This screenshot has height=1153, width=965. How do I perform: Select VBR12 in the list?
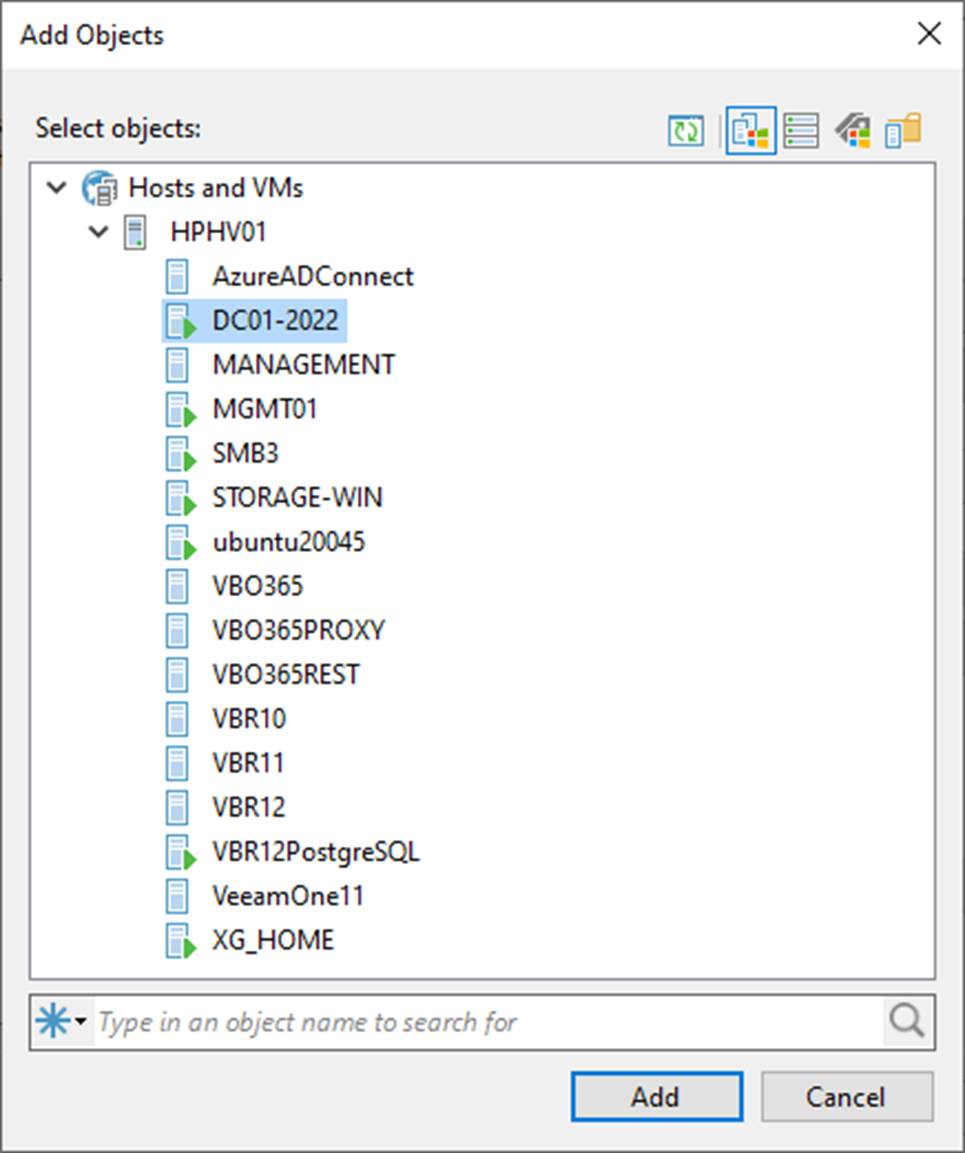click(x=249, y=807)
